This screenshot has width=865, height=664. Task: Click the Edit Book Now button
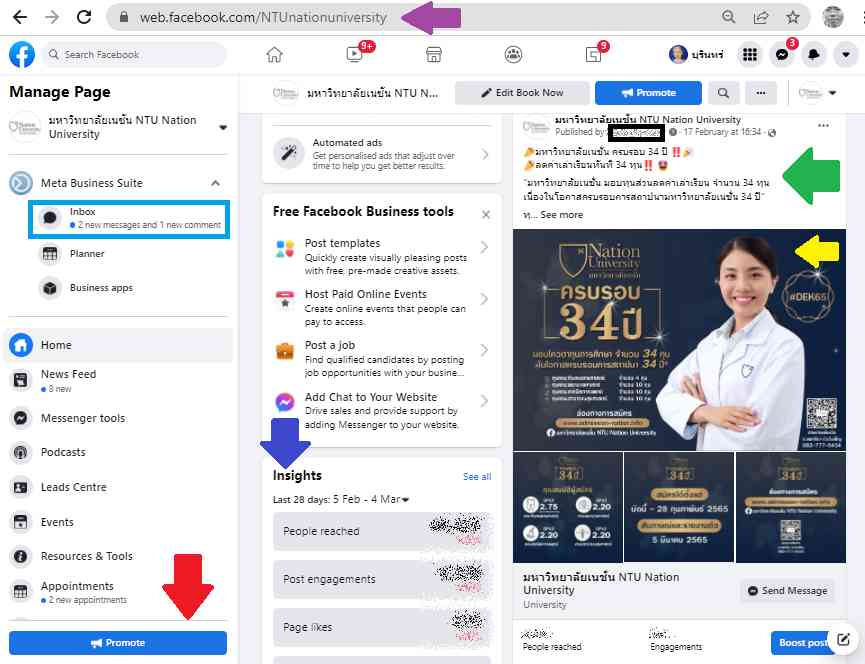pyautogui.click(x=521, y=93)
